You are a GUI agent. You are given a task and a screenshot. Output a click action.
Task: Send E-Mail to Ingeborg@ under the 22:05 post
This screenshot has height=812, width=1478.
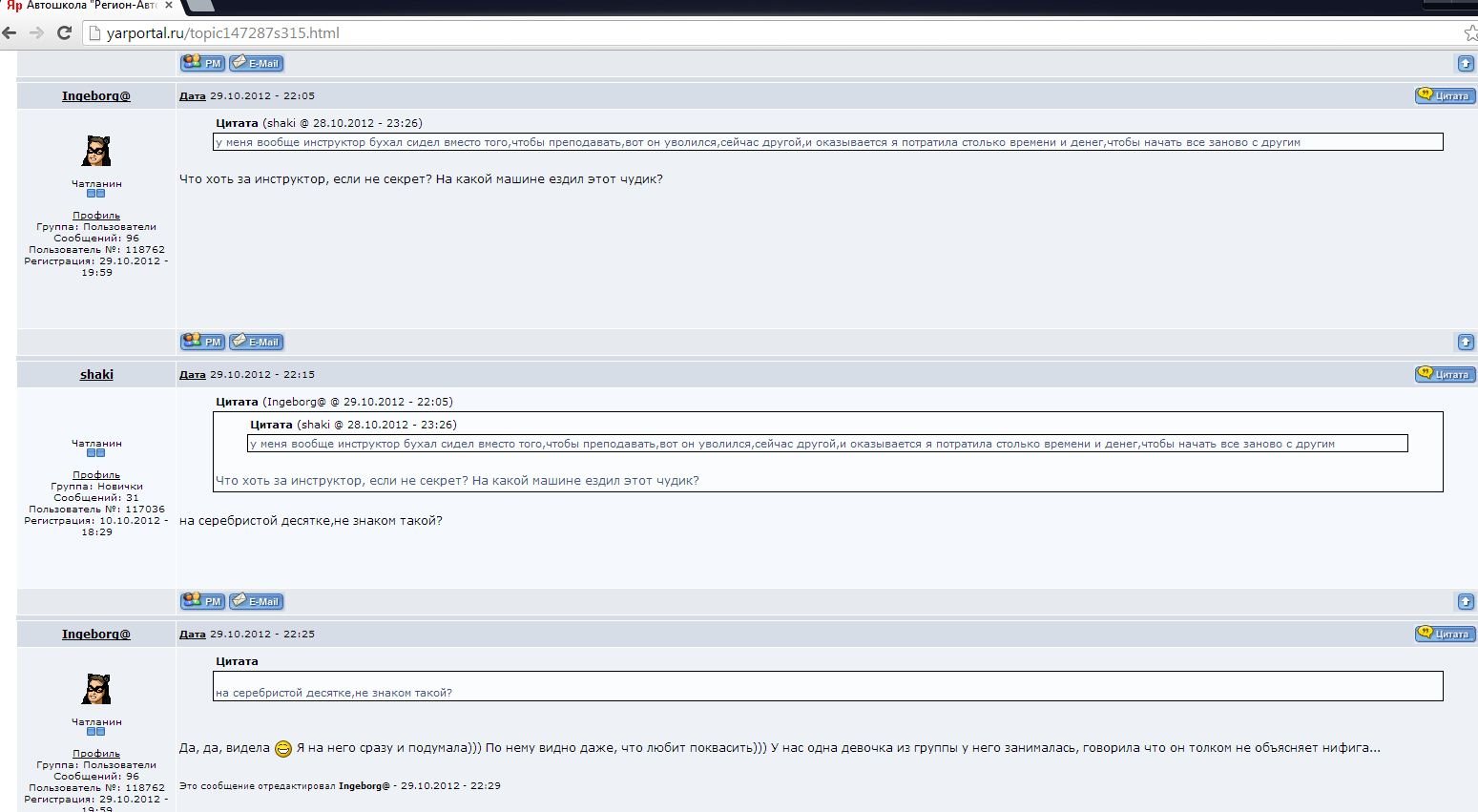coord(257,342)
